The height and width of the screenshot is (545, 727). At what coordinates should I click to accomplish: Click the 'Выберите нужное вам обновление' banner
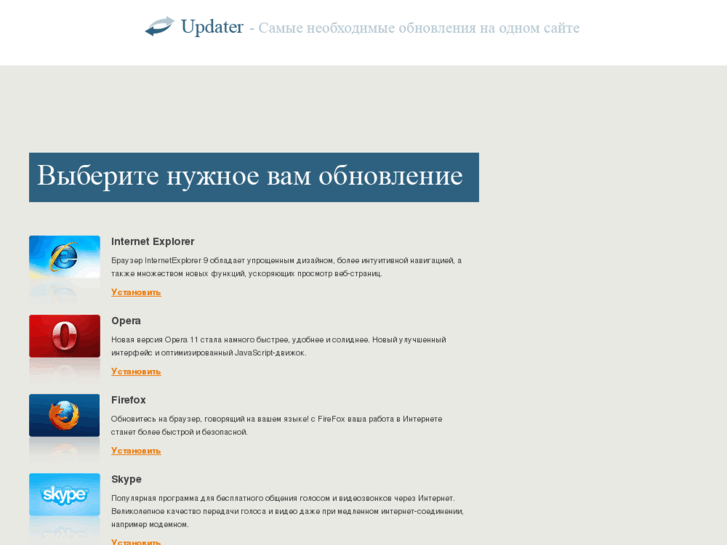point(254,177)
